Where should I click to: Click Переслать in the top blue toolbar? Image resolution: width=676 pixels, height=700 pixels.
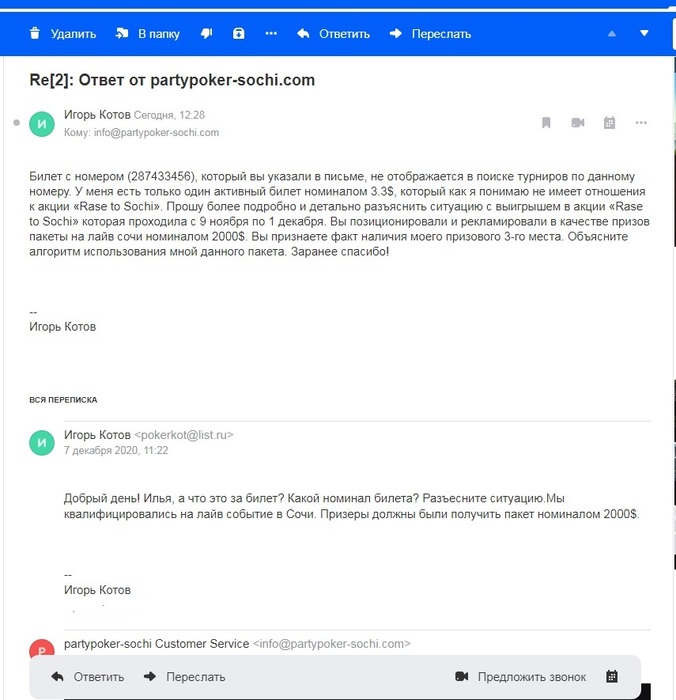point(430,34)
